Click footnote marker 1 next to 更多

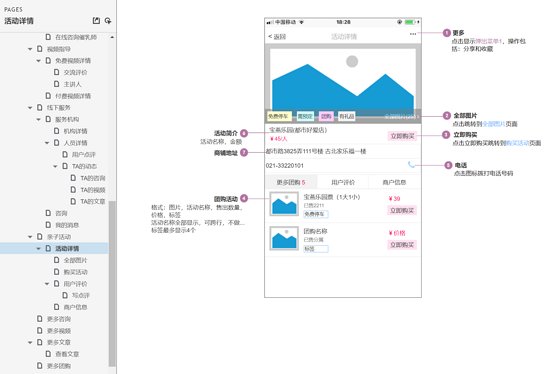(447, 33)
